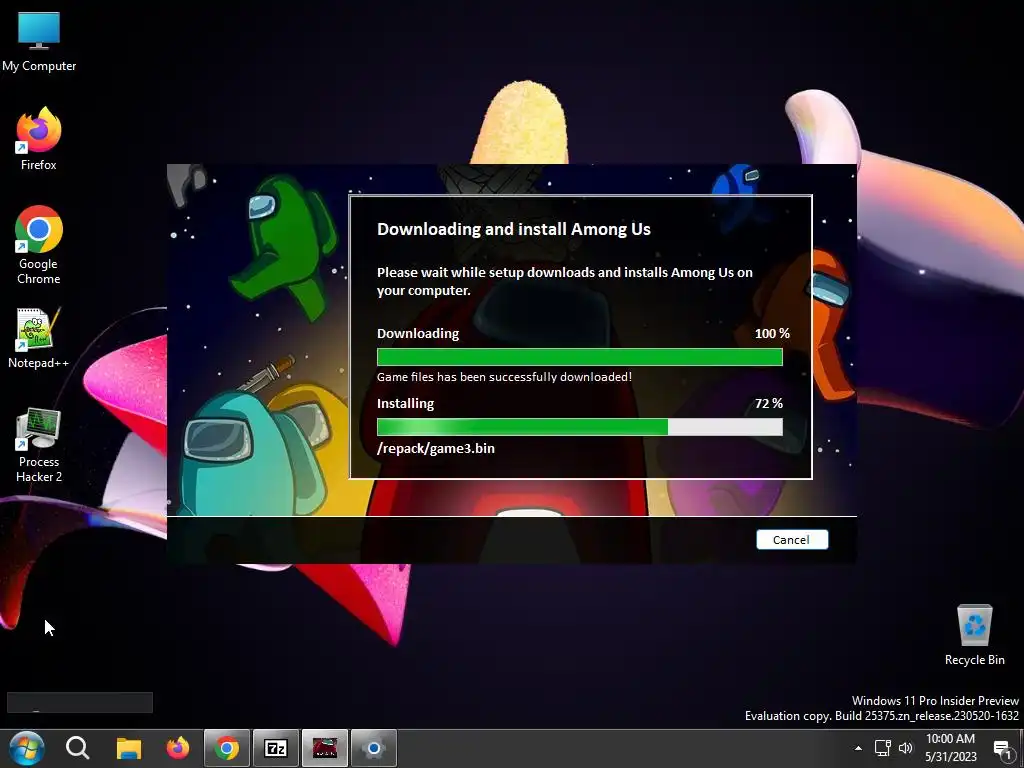1024x768 pixels.
Task: Click the /repack/game3.bin file text
Action: [436, 449]
